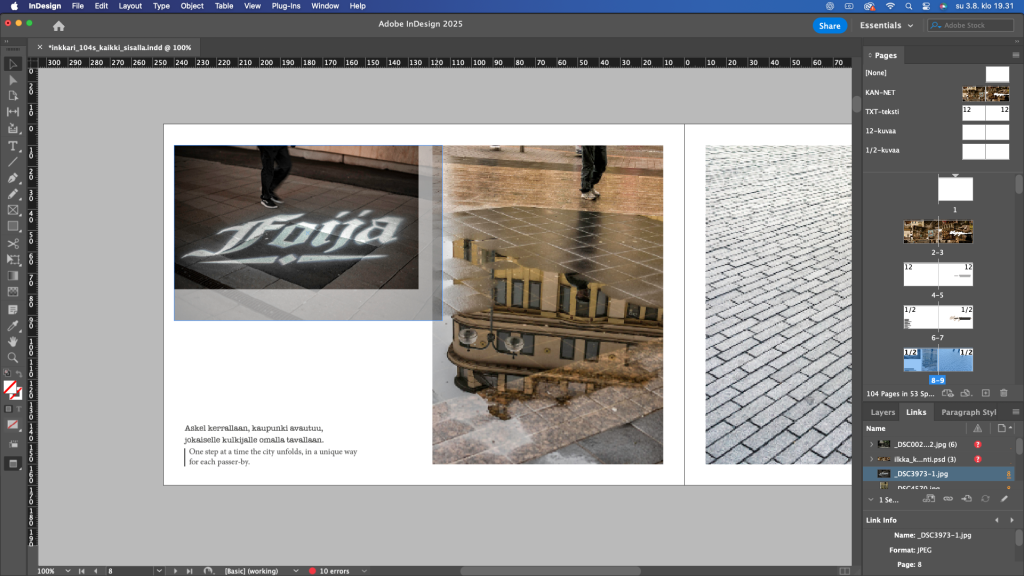Select the Eyedropper tool
This screenshot has width=1024, height=576.
13,325
